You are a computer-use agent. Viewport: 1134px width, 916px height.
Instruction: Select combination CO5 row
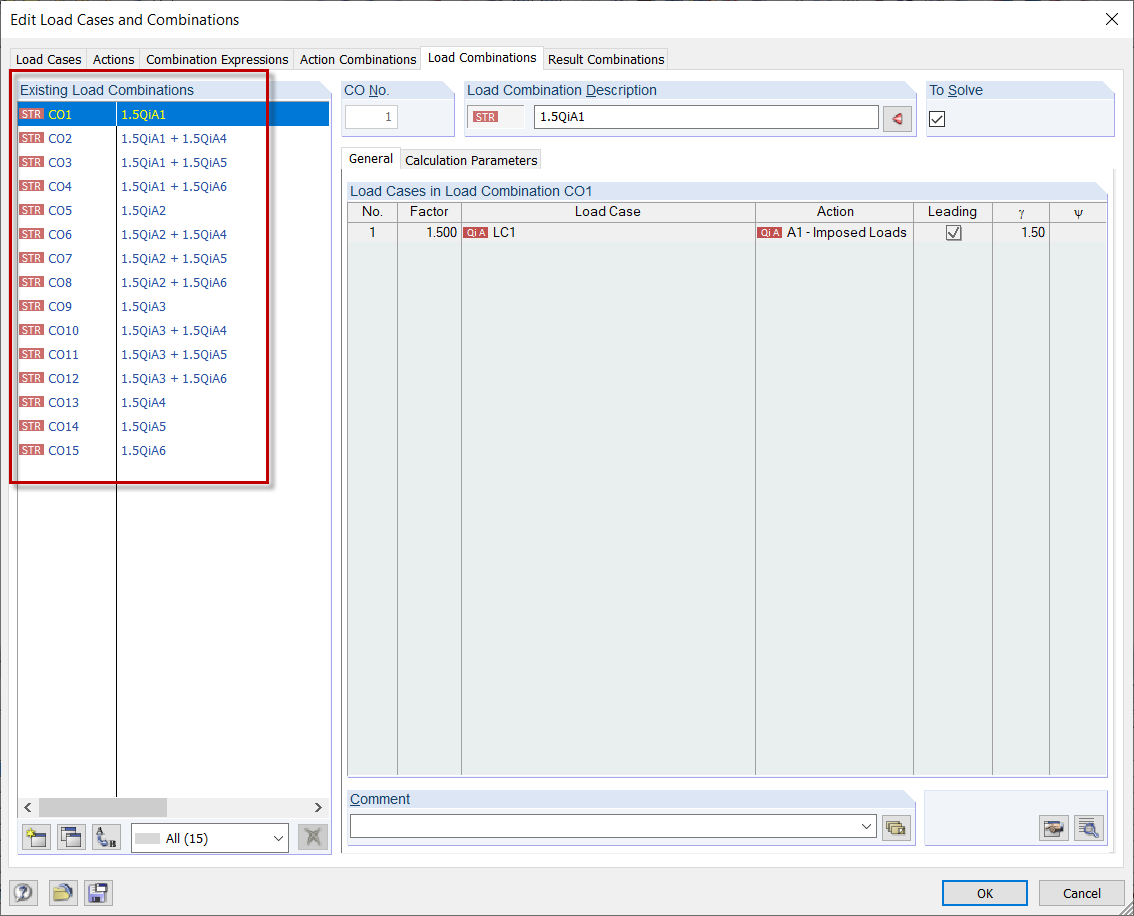click(174, 210)
